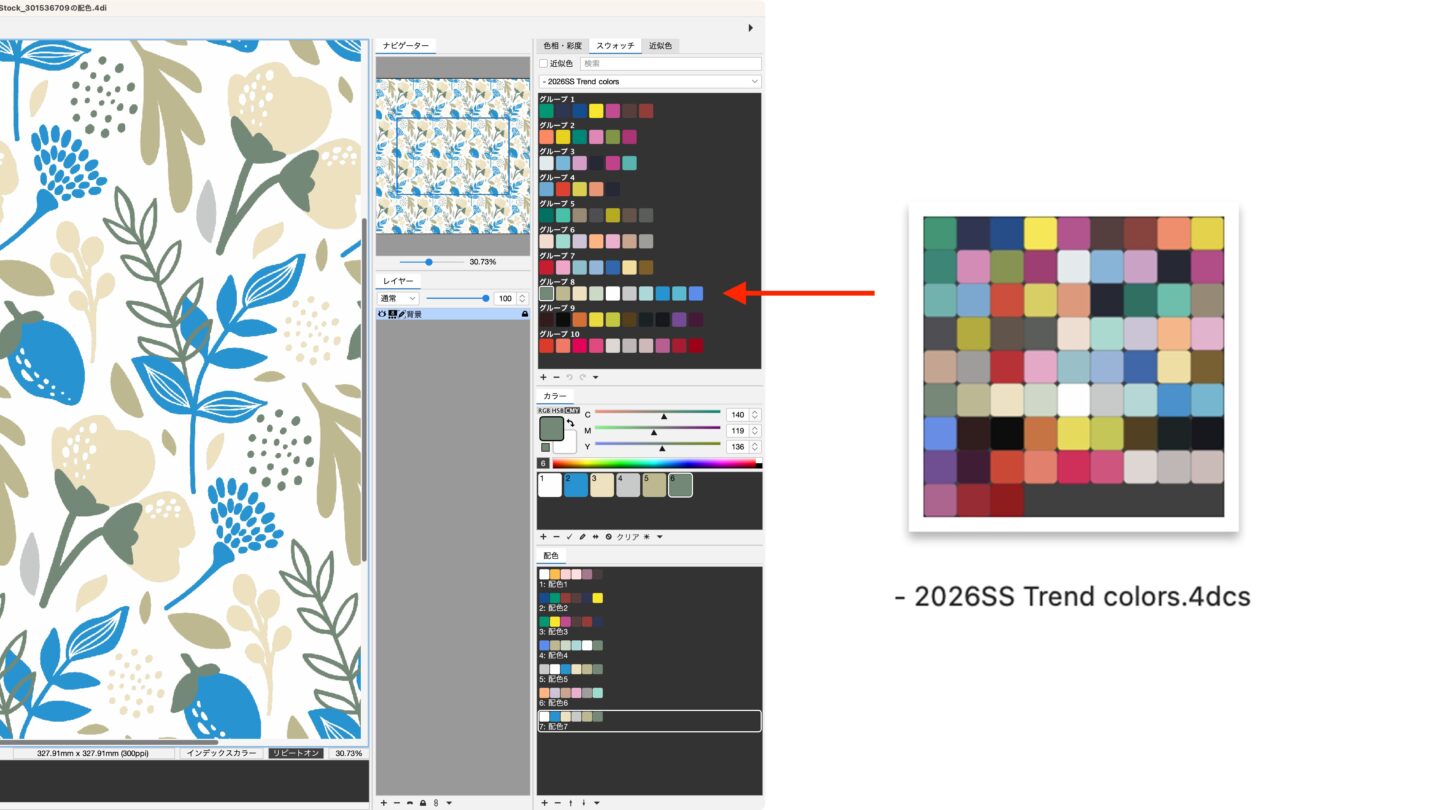Select the white swatch in グループ 8
1450x810 pixels.
coord(612,293)
